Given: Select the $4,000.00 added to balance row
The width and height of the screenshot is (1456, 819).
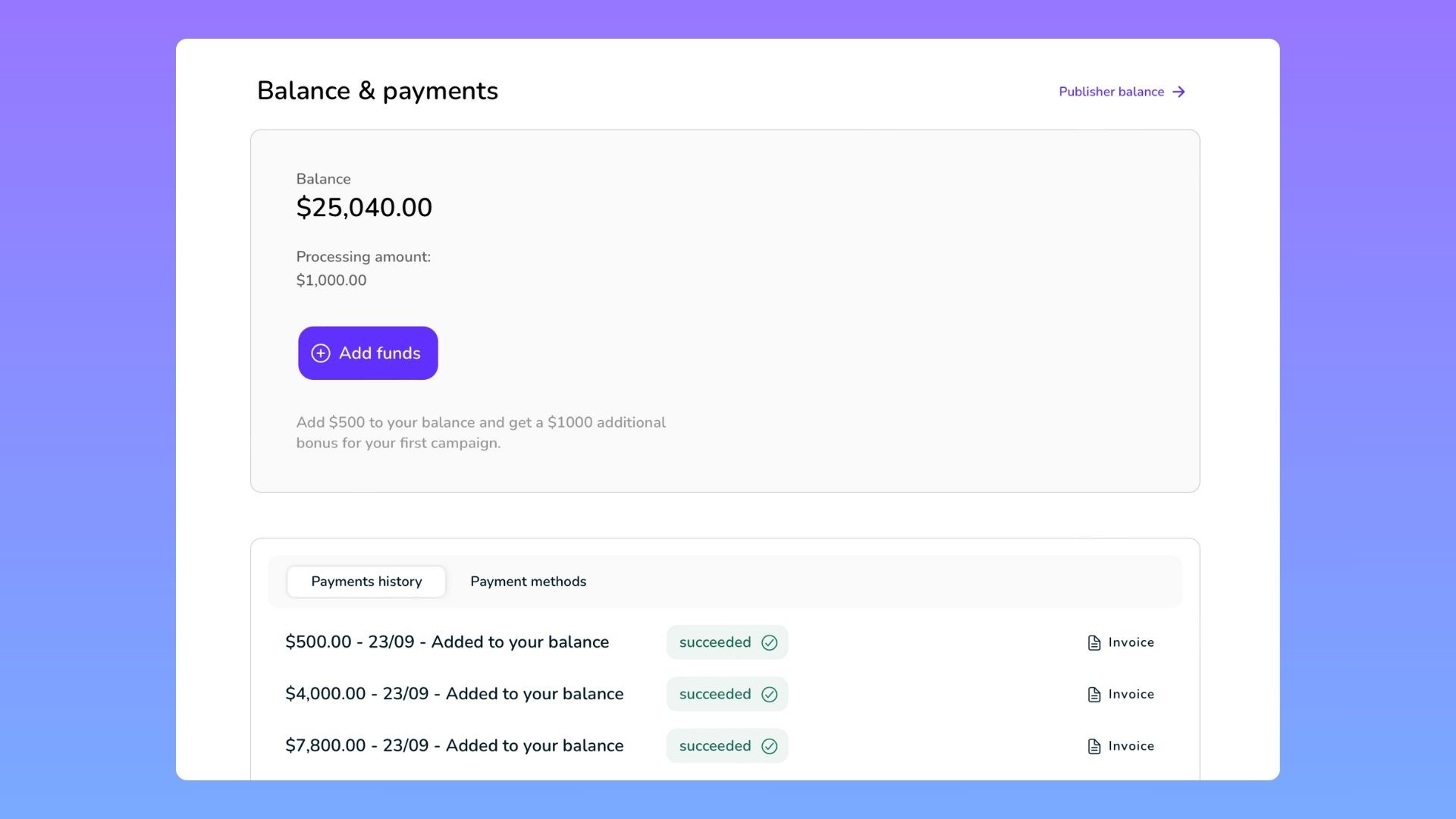Looking at the screenshot, I should [454, 694].
